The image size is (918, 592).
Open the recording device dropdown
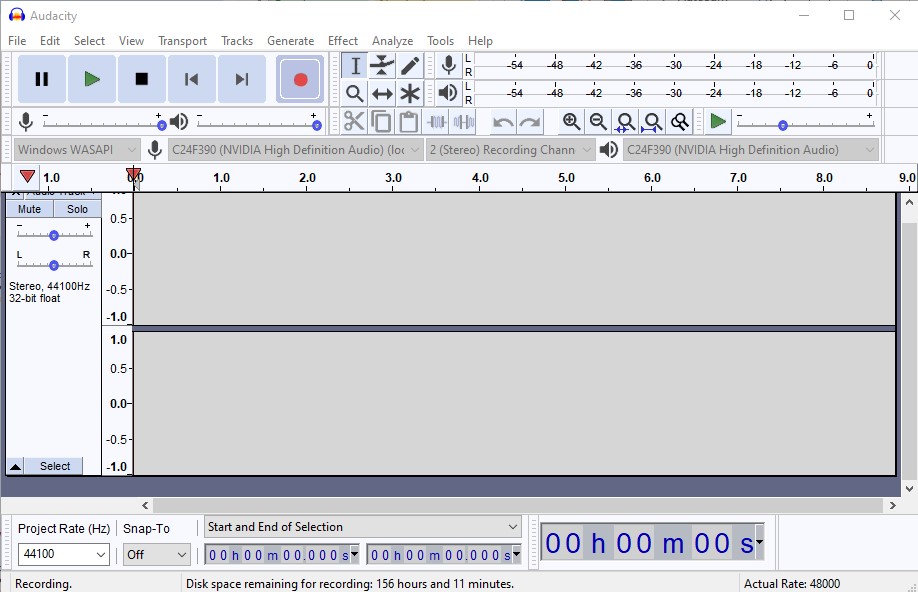(296, 150)
